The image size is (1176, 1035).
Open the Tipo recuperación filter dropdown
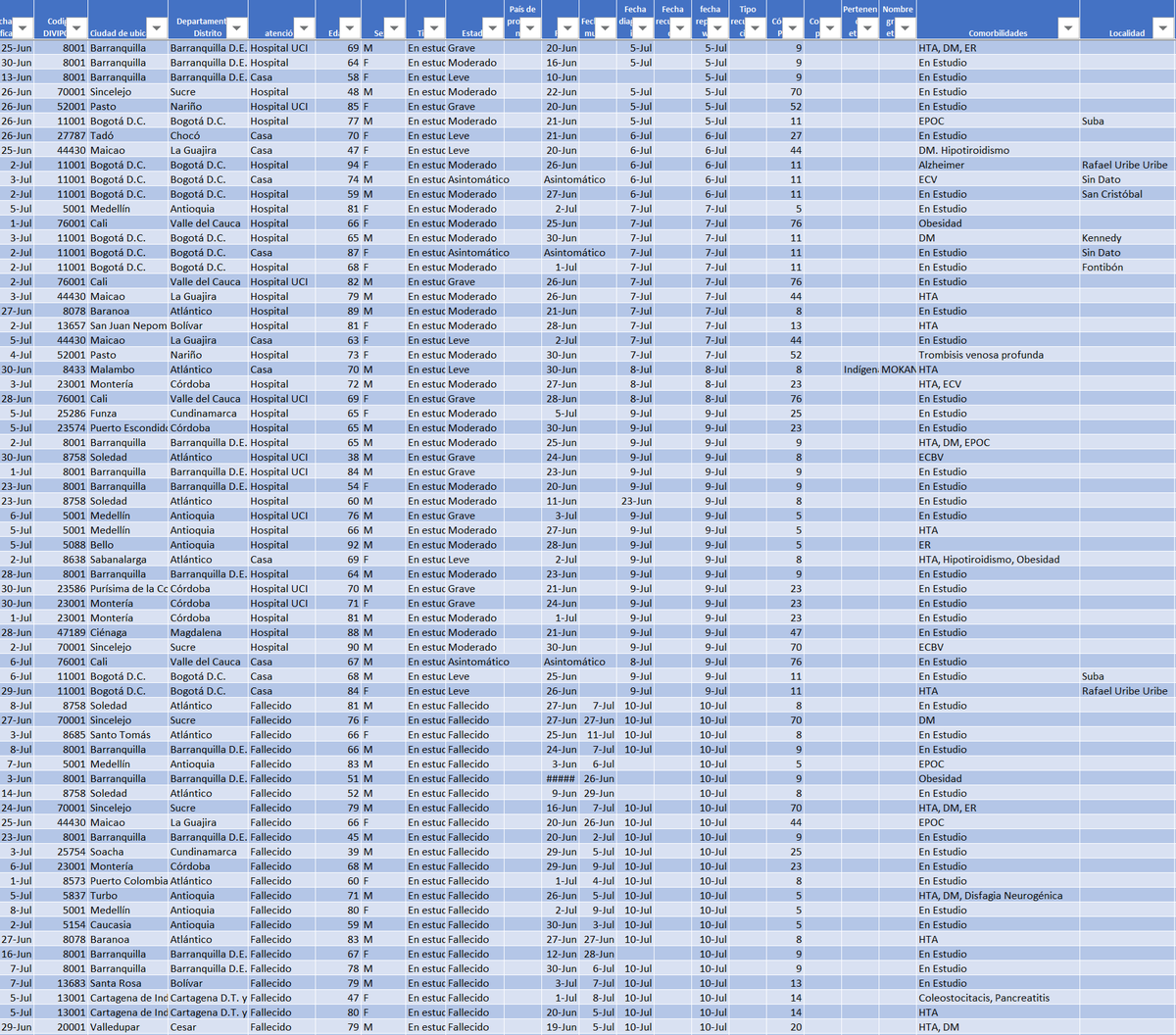pyautogui.click(x=756, y=28)
